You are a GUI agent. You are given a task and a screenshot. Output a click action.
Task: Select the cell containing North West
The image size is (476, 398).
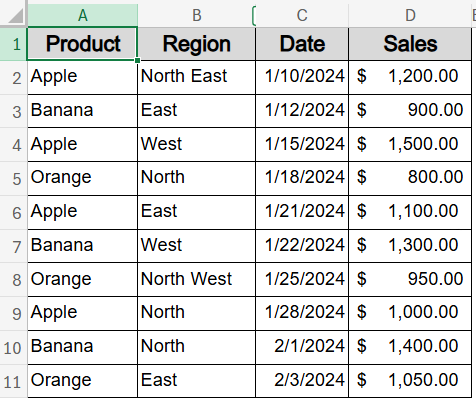[x=197, y=279]
